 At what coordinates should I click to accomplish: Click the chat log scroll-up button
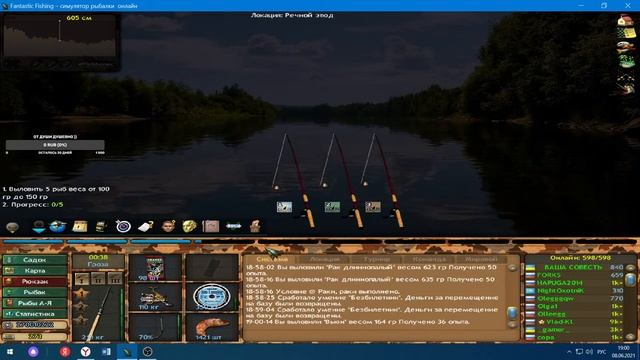(512, 268)
